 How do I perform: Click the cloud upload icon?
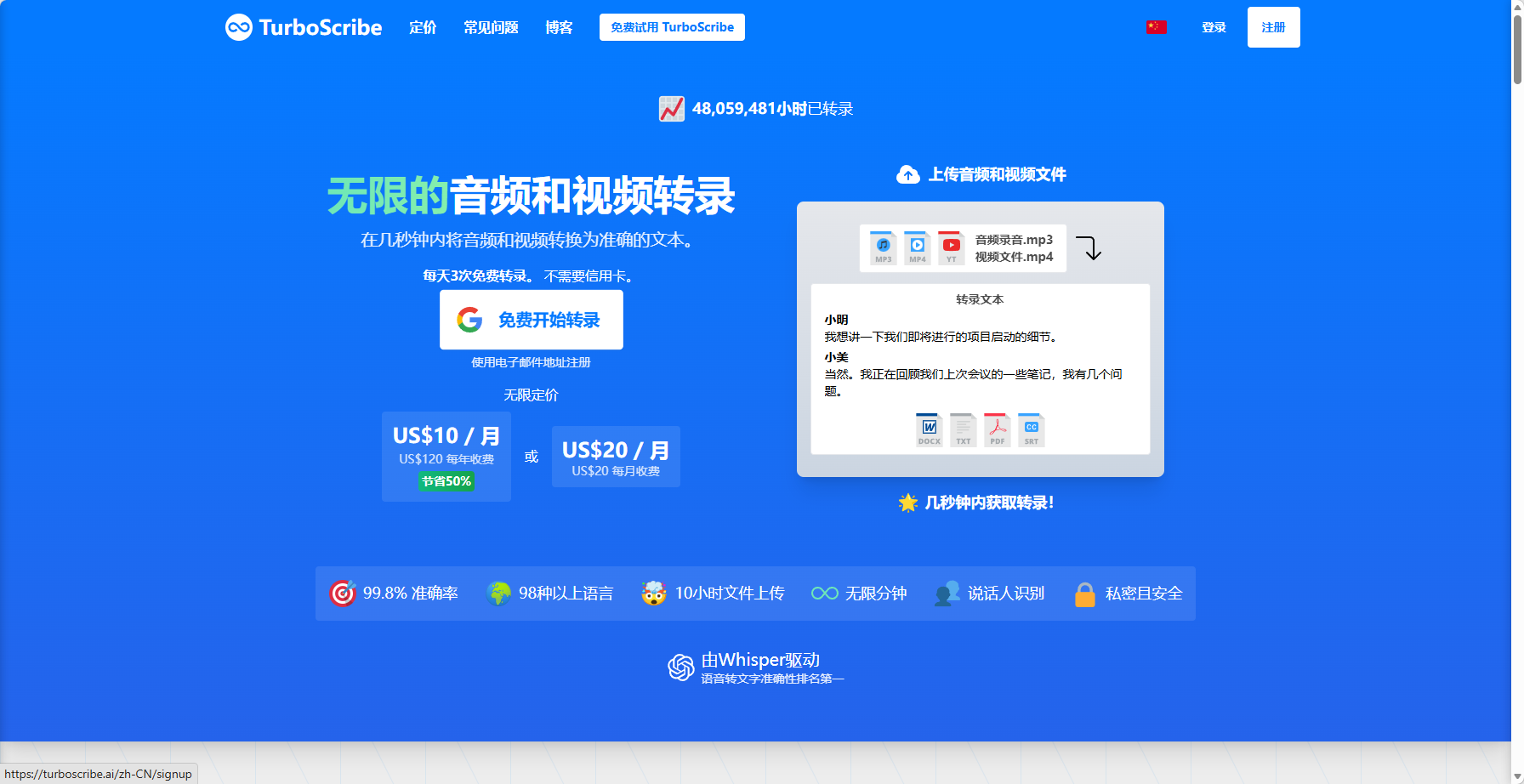pos(908,175)
